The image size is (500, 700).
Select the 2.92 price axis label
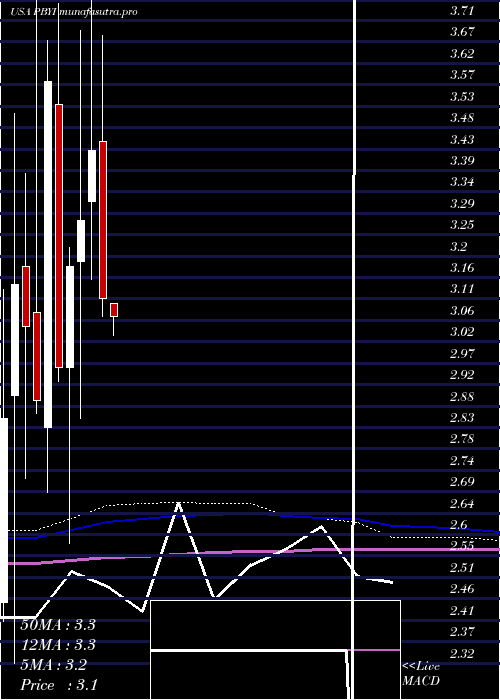click(462, 374)
